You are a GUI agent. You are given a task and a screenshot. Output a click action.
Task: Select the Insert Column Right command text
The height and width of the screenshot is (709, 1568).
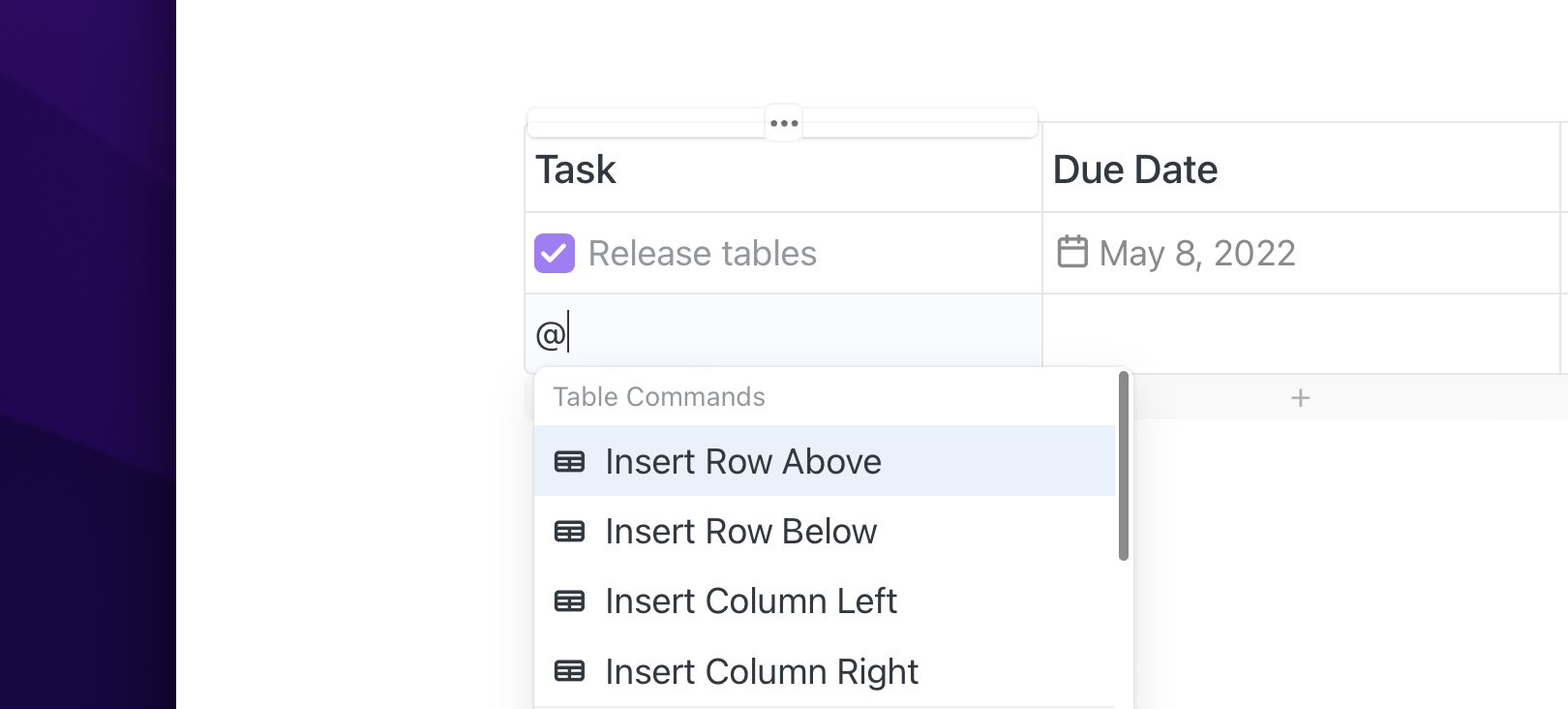click(761, 671)
